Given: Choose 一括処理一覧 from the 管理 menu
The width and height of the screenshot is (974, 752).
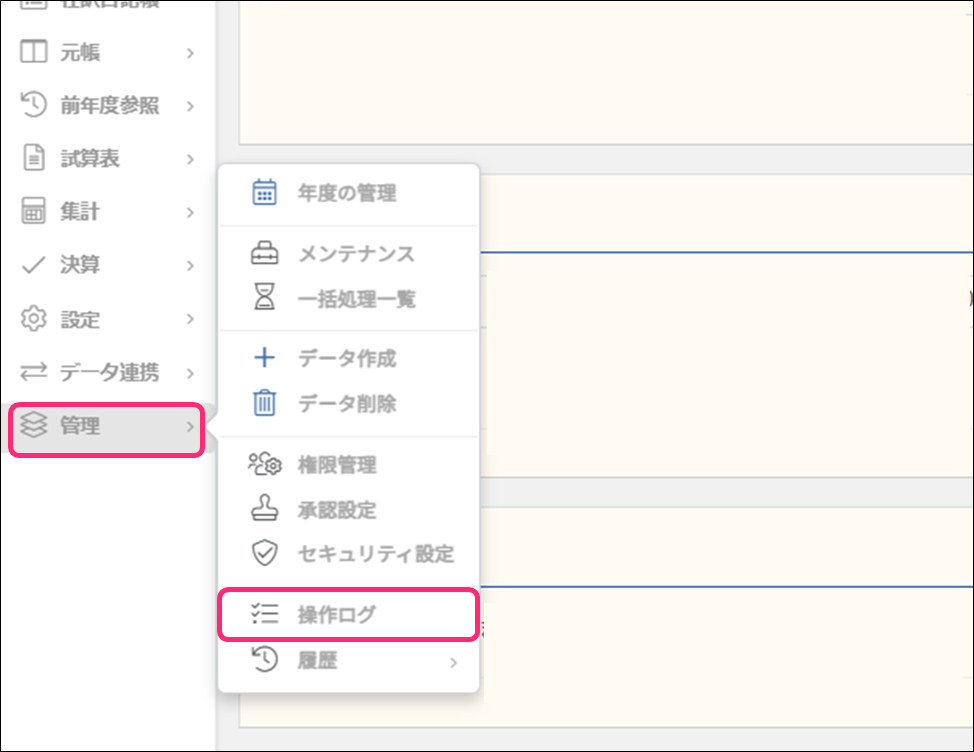Looking at the screenshot, I should [x=356, y=298].
